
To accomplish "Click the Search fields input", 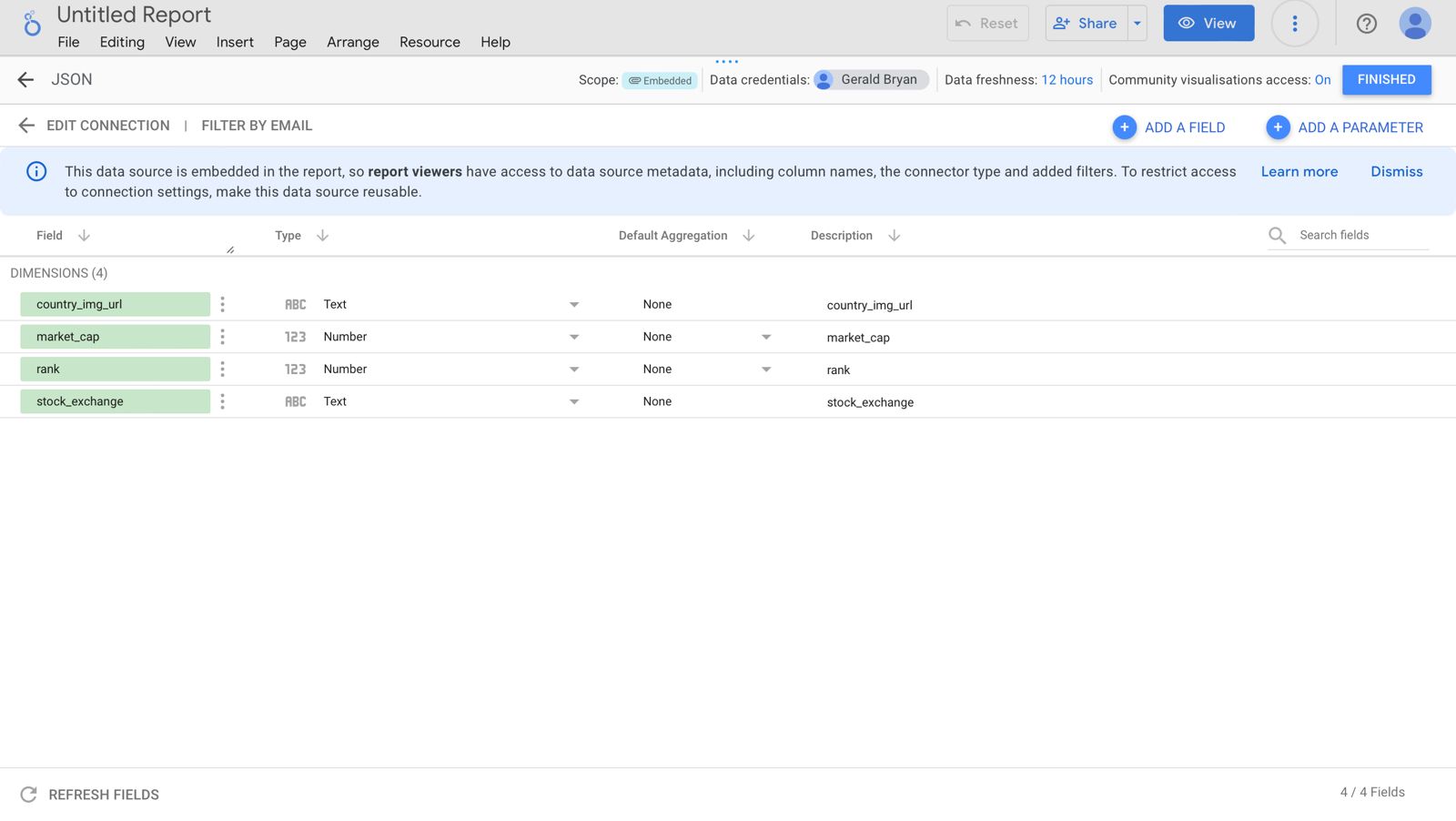I will (x=1362, y=235).
